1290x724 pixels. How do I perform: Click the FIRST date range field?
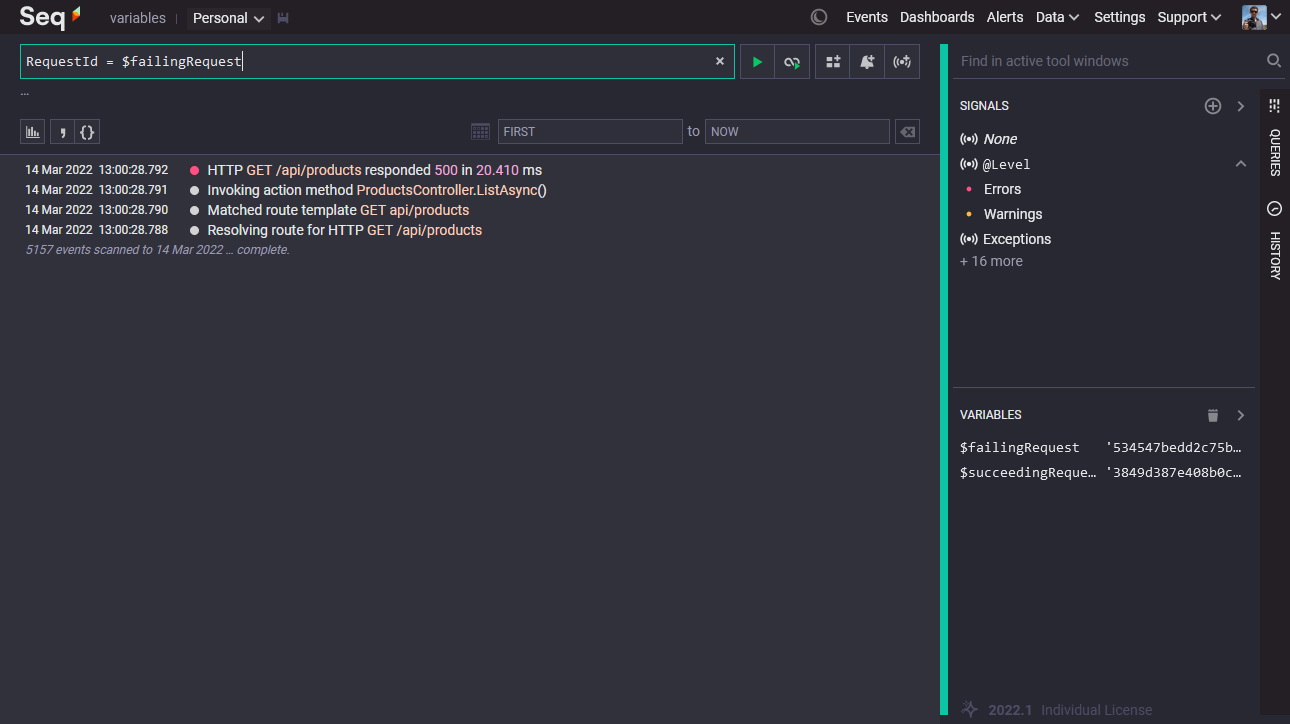[590, 131]
